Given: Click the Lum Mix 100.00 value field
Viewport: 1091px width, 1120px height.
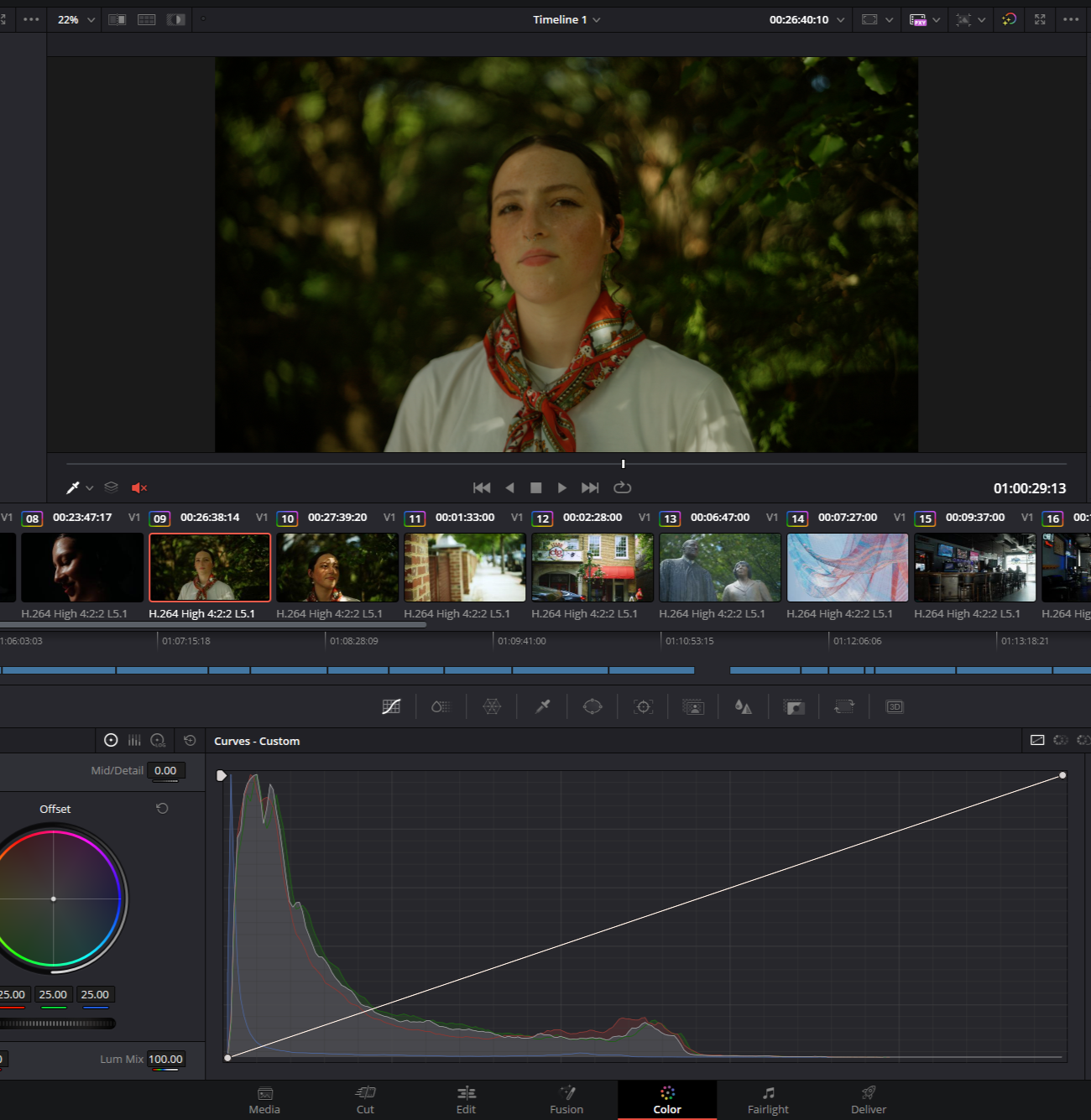Looking at the screenshot, I should point(165,1059).
